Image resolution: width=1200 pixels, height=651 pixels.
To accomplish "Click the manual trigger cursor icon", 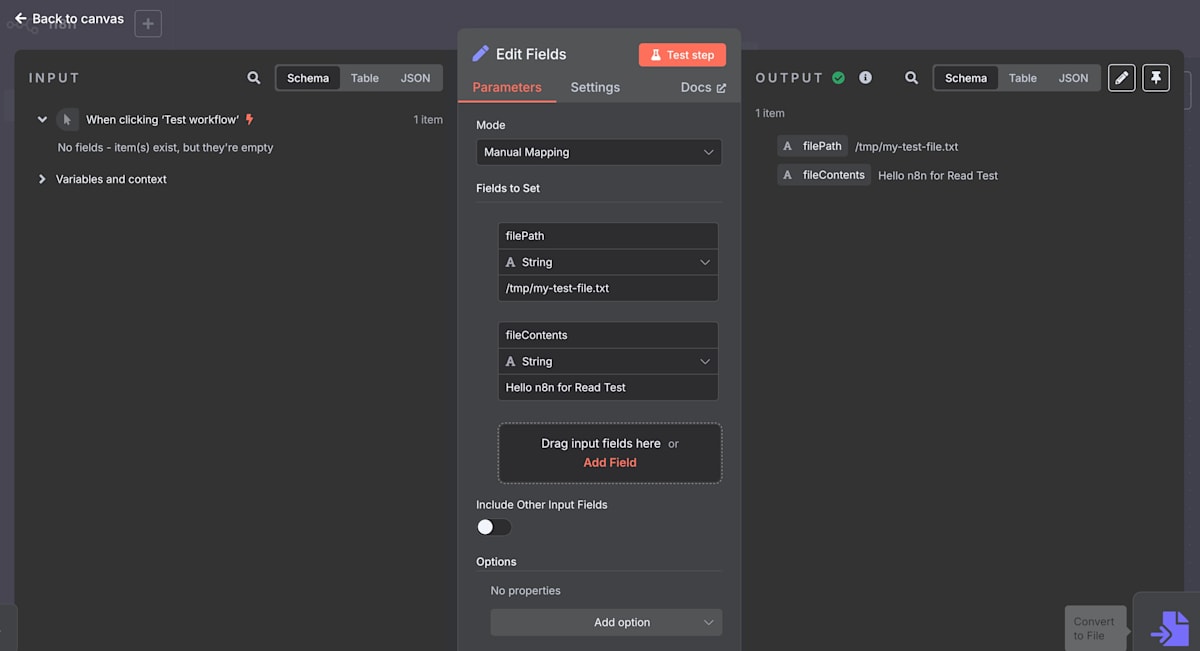I will pos(67,119).
